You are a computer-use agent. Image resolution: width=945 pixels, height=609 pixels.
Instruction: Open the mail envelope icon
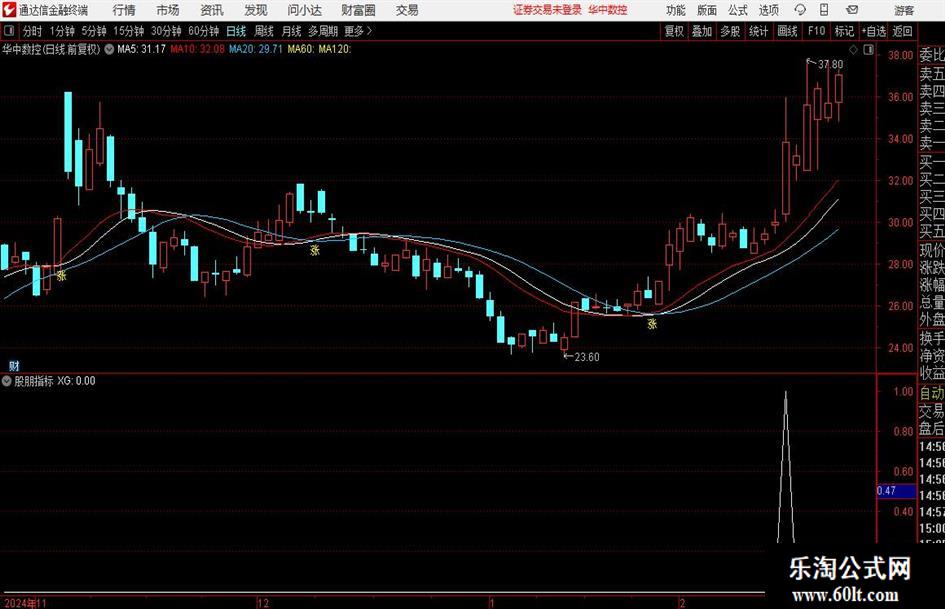pyautogui.click(x=852, y=10)
